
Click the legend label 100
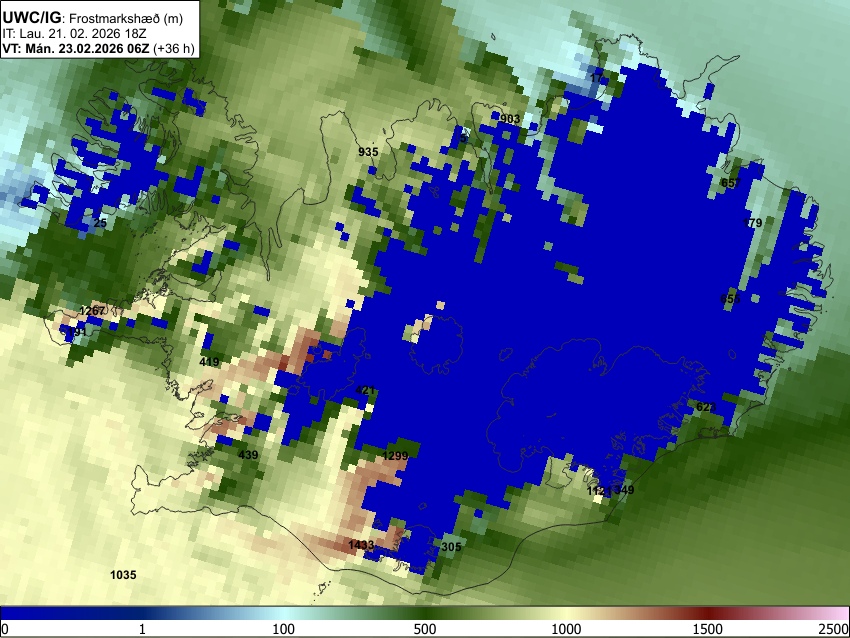click(284, 629)
